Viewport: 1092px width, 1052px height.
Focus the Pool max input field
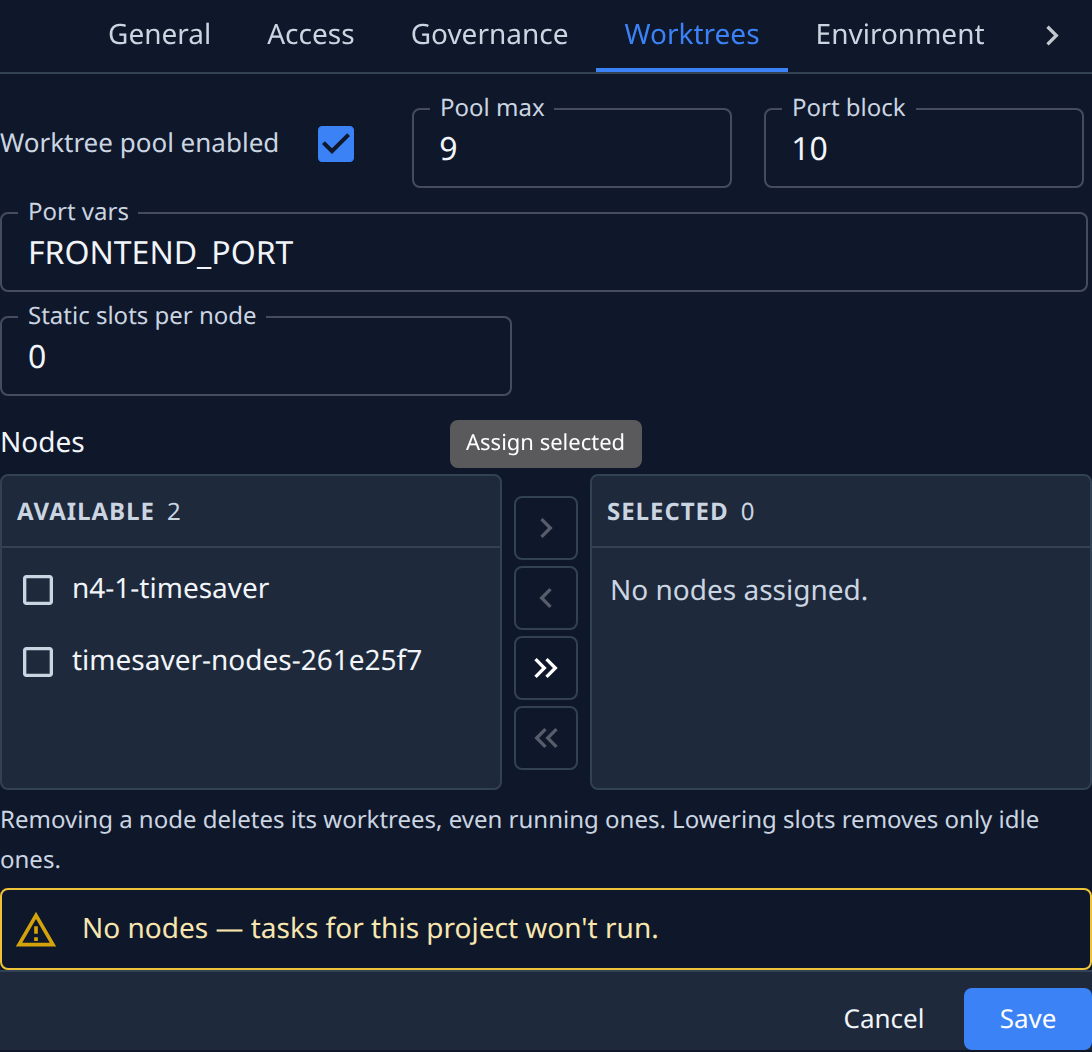pyautogui.click(x=572, y=148)
